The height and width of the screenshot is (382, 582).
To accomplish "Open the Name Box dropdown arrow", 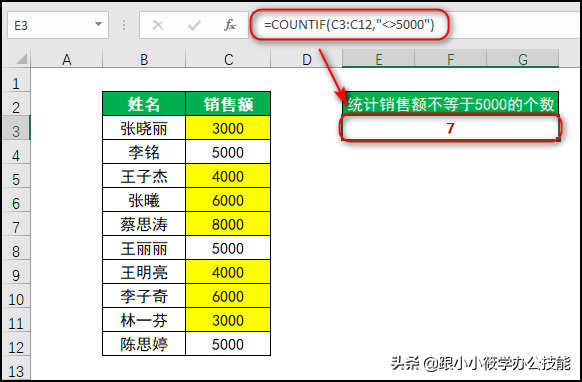I will pyautogui.click(x=98, y=25).
